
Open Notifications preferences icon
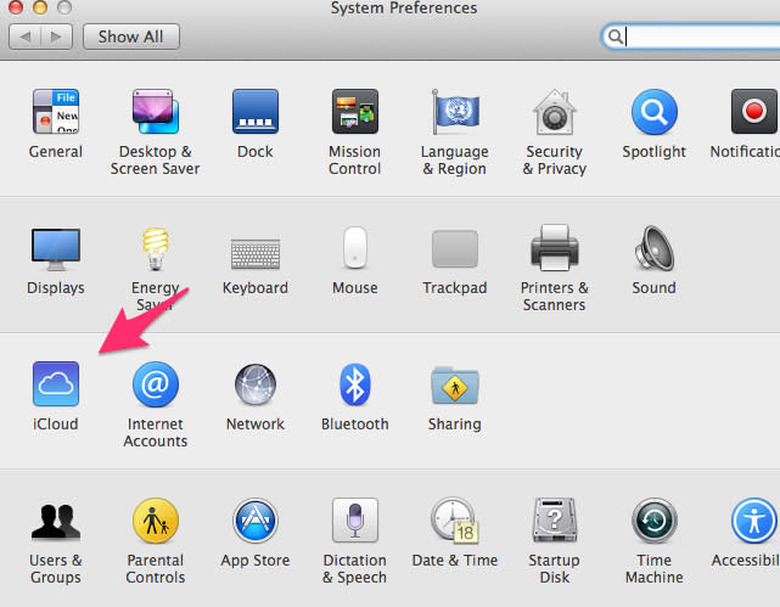click(754, 111)
